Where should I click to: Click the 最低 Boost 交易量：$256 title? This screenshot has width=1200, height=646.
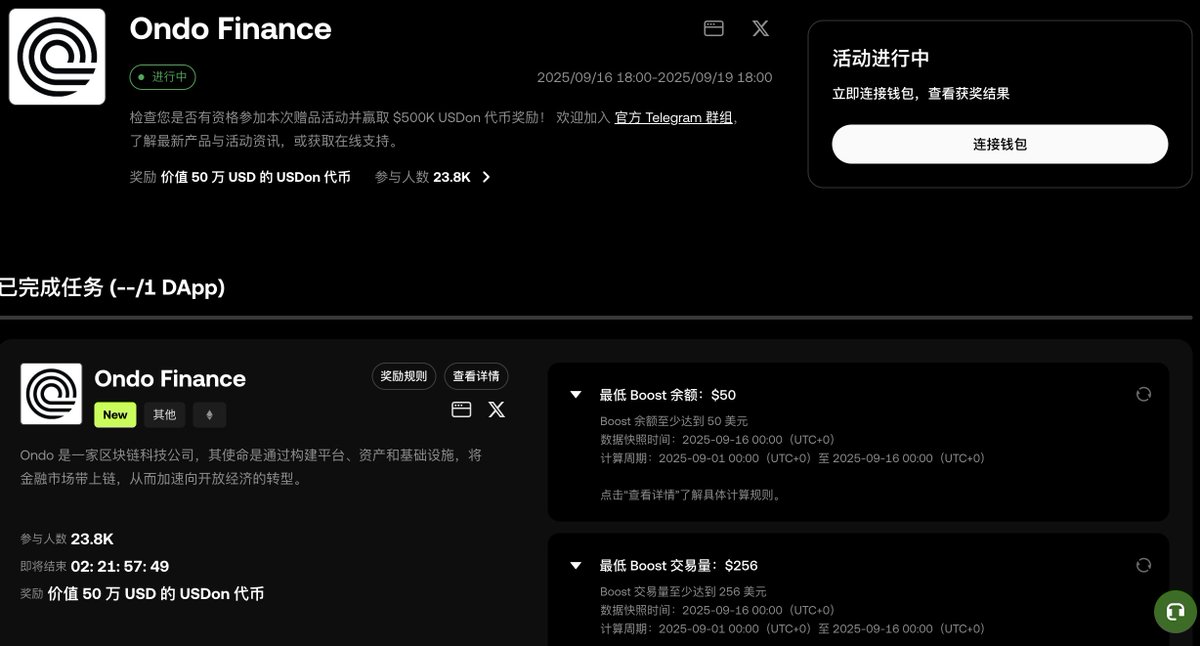coord(679,566)
